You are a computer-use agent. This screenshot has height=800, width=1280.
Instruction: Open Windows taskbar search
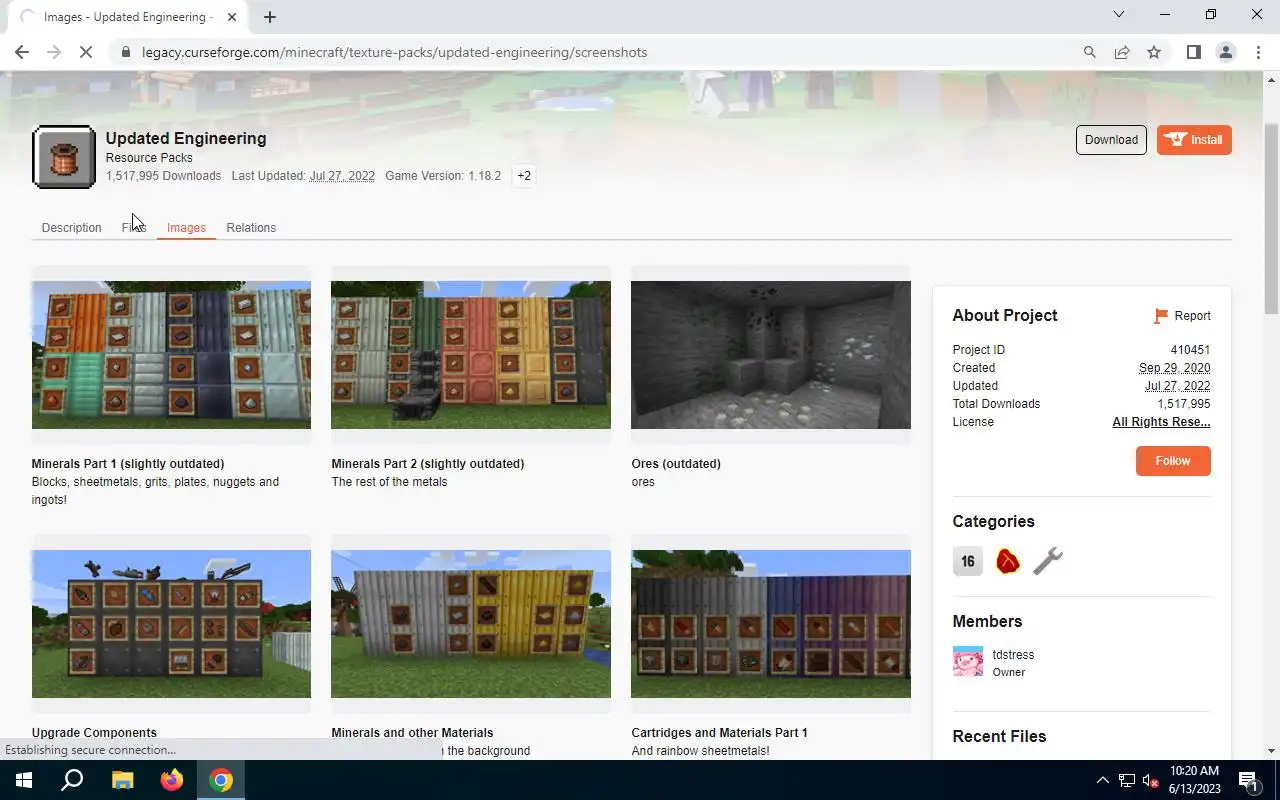pyautogui.click(x=72, y=780)
